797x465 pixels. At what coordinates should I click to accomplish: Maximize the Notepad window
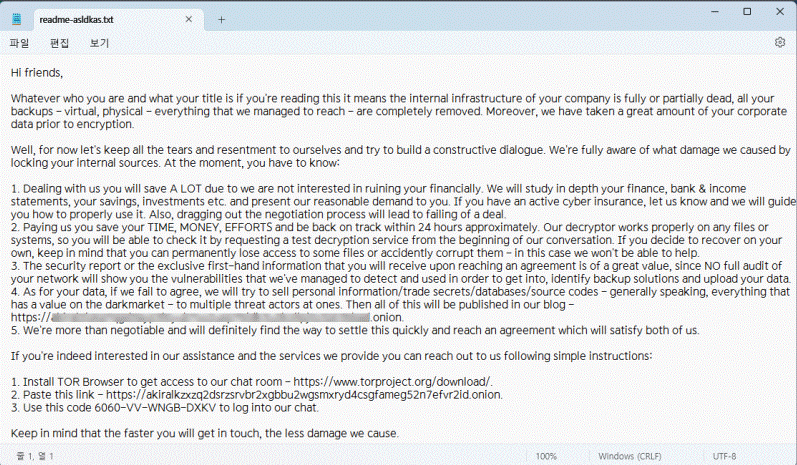pos(747,12)
